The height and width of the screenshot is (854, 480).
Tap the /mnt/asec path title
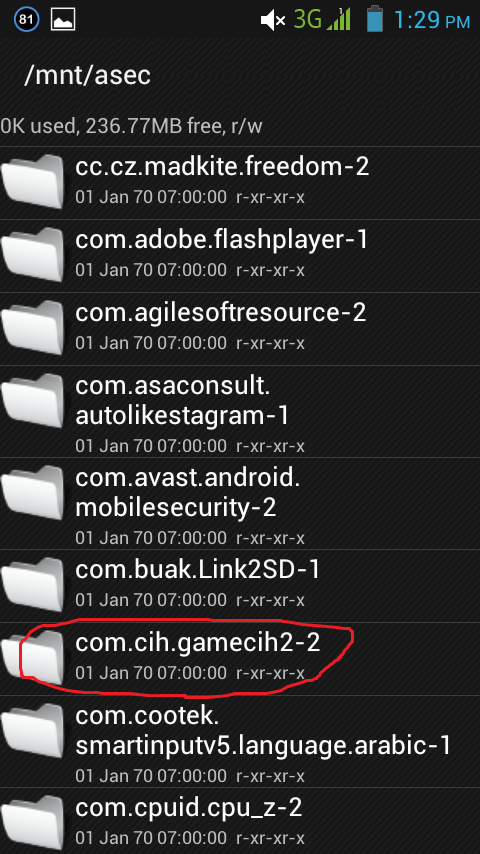pos(88,75)
